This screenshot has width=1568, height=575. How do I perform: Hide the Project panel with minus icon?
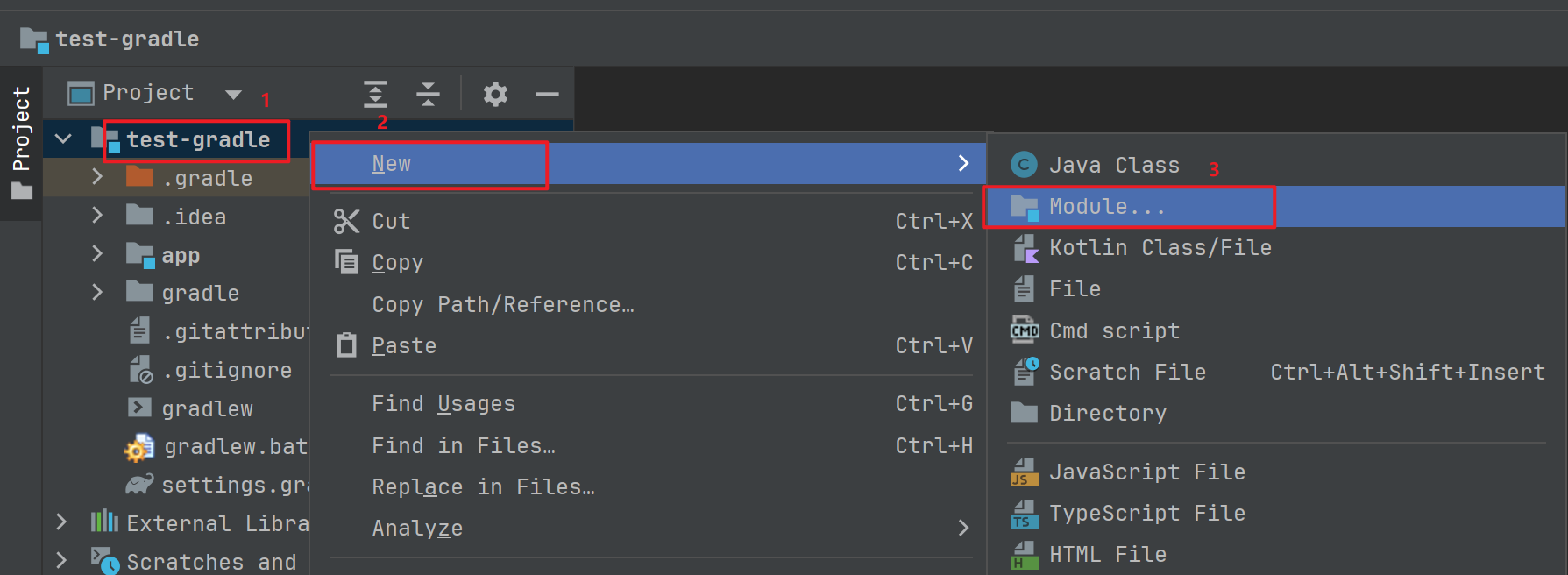(x=547, y=94)
